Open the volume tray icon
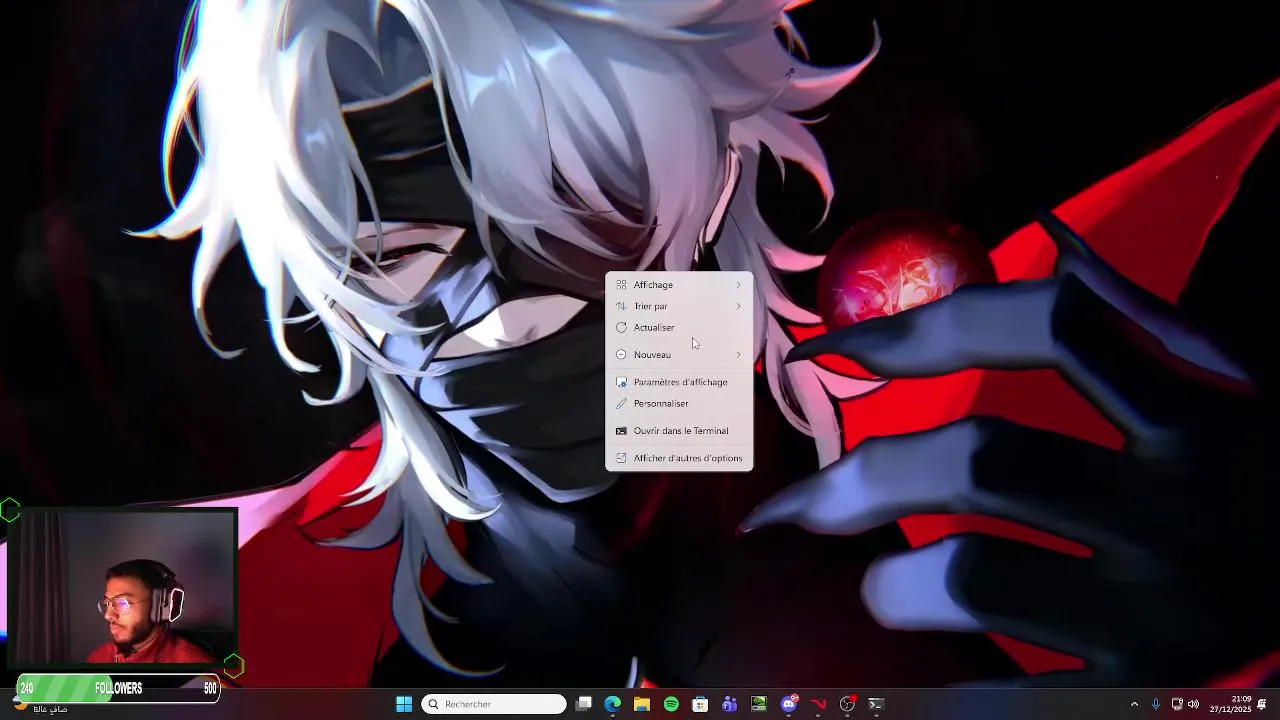This screenshot has width=1280, height=720. (x=1193, y=704)
